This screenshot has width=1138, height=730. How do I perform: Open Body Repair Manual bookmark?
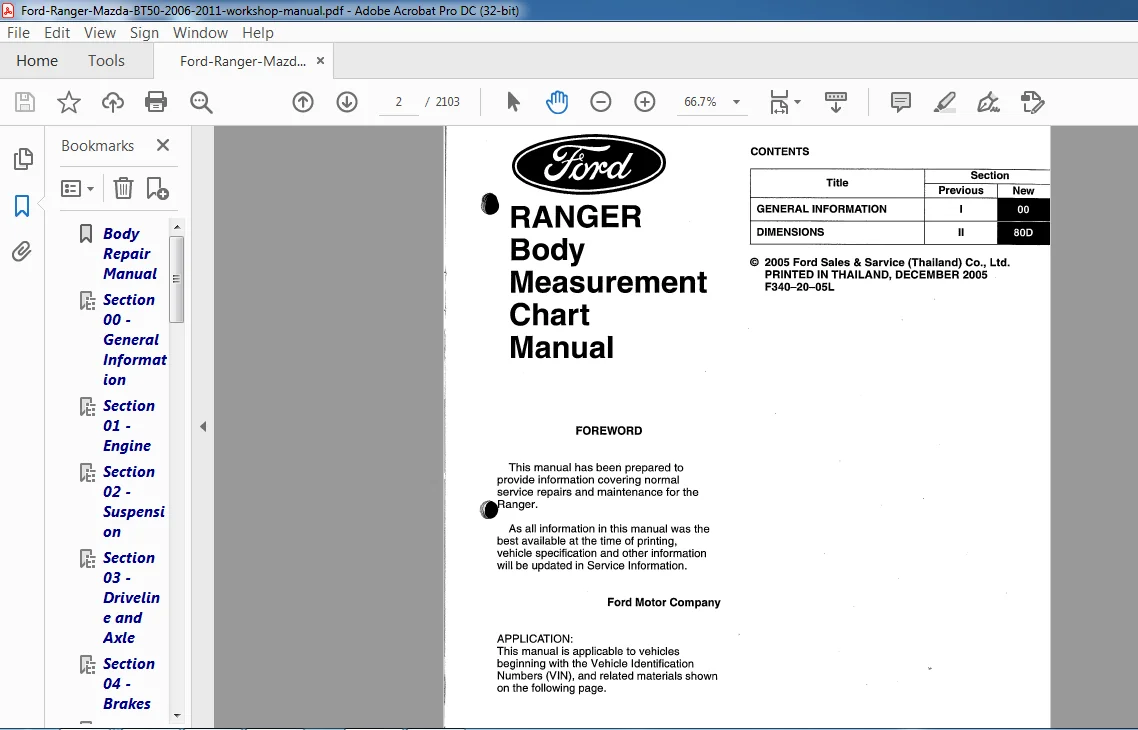[130, 254]
